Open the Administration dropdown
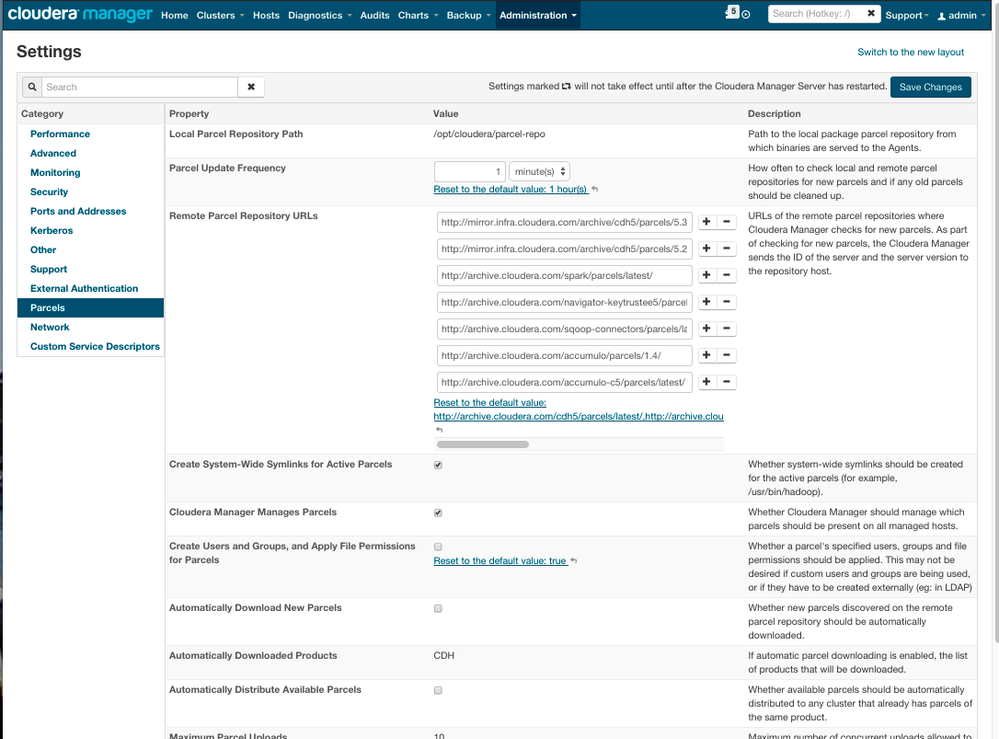The image size is (999, 739). coord(538,15)
